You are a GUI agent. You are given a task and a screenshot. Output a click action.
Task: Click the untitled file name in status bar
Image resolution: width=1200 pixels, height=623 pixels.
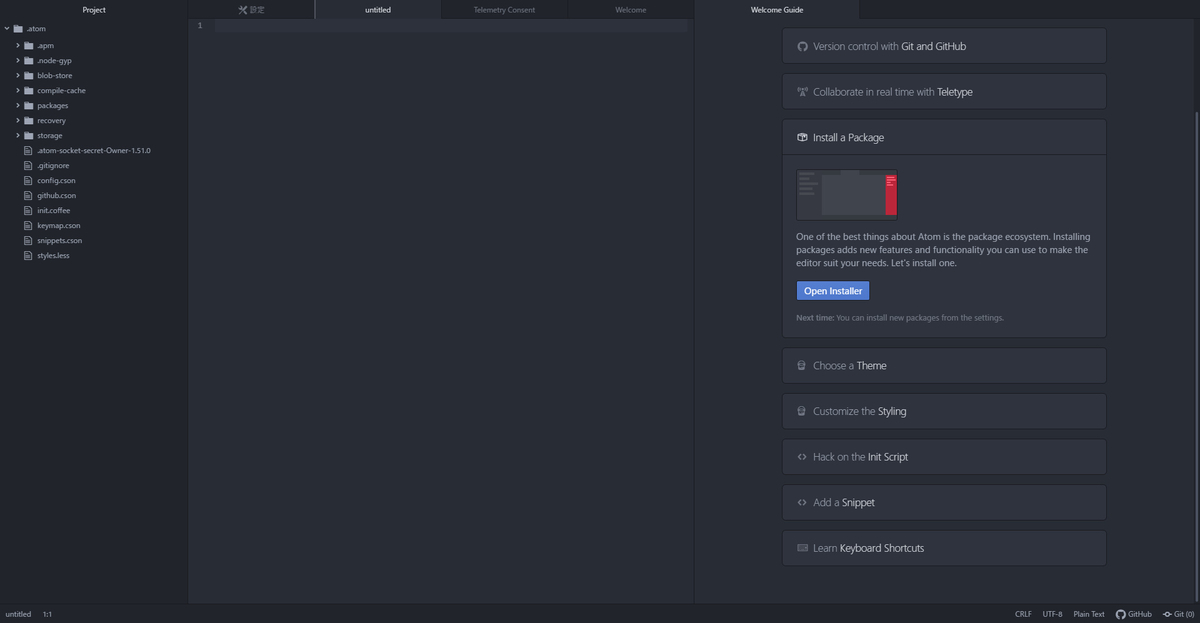pyautogui.click(x=18, y=614)
